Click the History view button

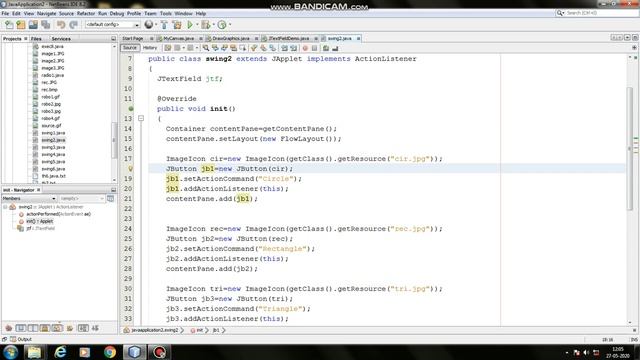coord(150,48)
